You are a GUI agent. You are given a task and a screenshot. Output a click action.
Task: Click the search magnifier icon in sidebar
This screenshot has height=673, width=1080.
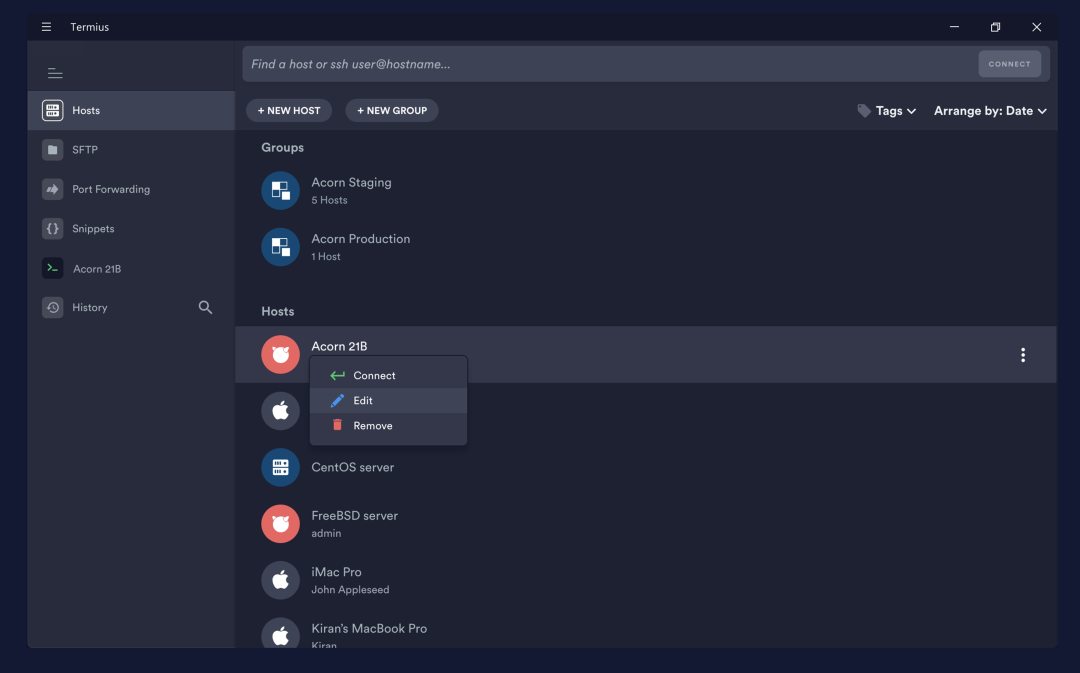click(x=205, y=308)
